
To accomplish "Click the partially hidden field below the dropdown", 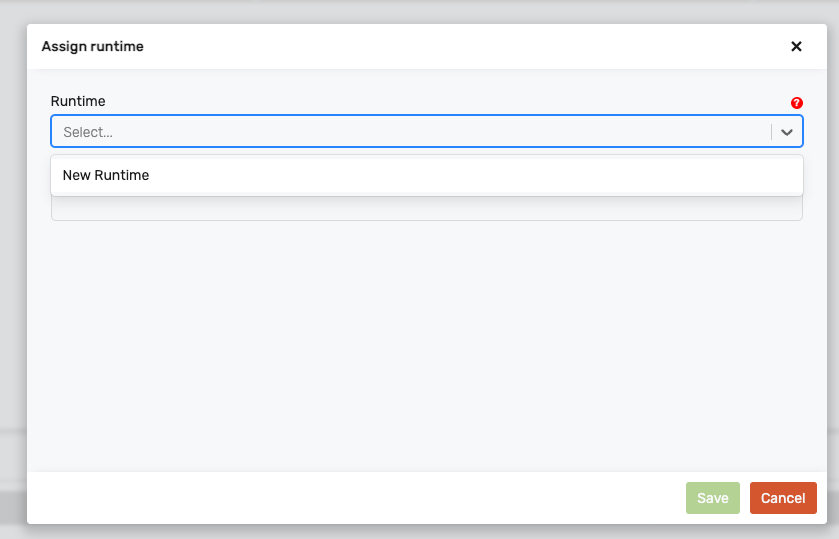I will point(426,209).
